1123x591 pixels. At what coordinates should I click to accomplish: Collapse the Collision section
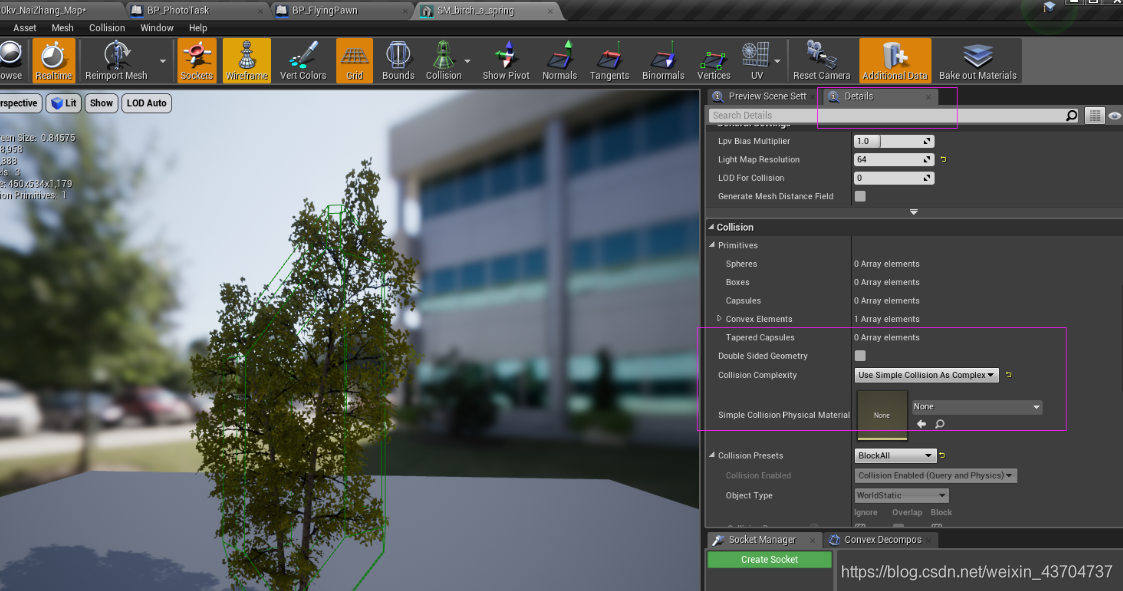(x=712, y=227)
